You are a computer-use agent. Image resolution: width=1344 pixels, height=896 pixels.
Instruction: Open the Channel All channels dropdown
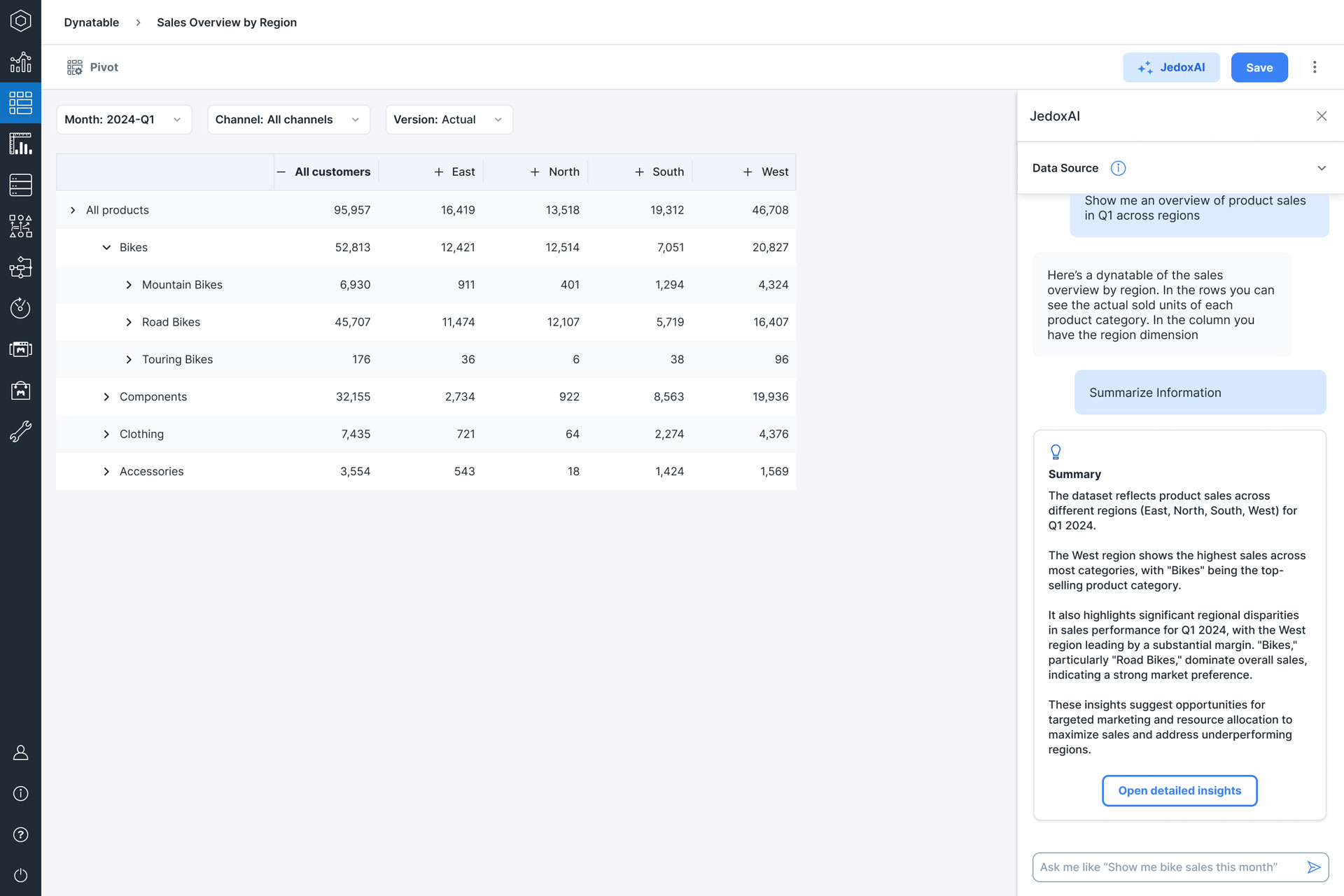(x=288, y=120)
